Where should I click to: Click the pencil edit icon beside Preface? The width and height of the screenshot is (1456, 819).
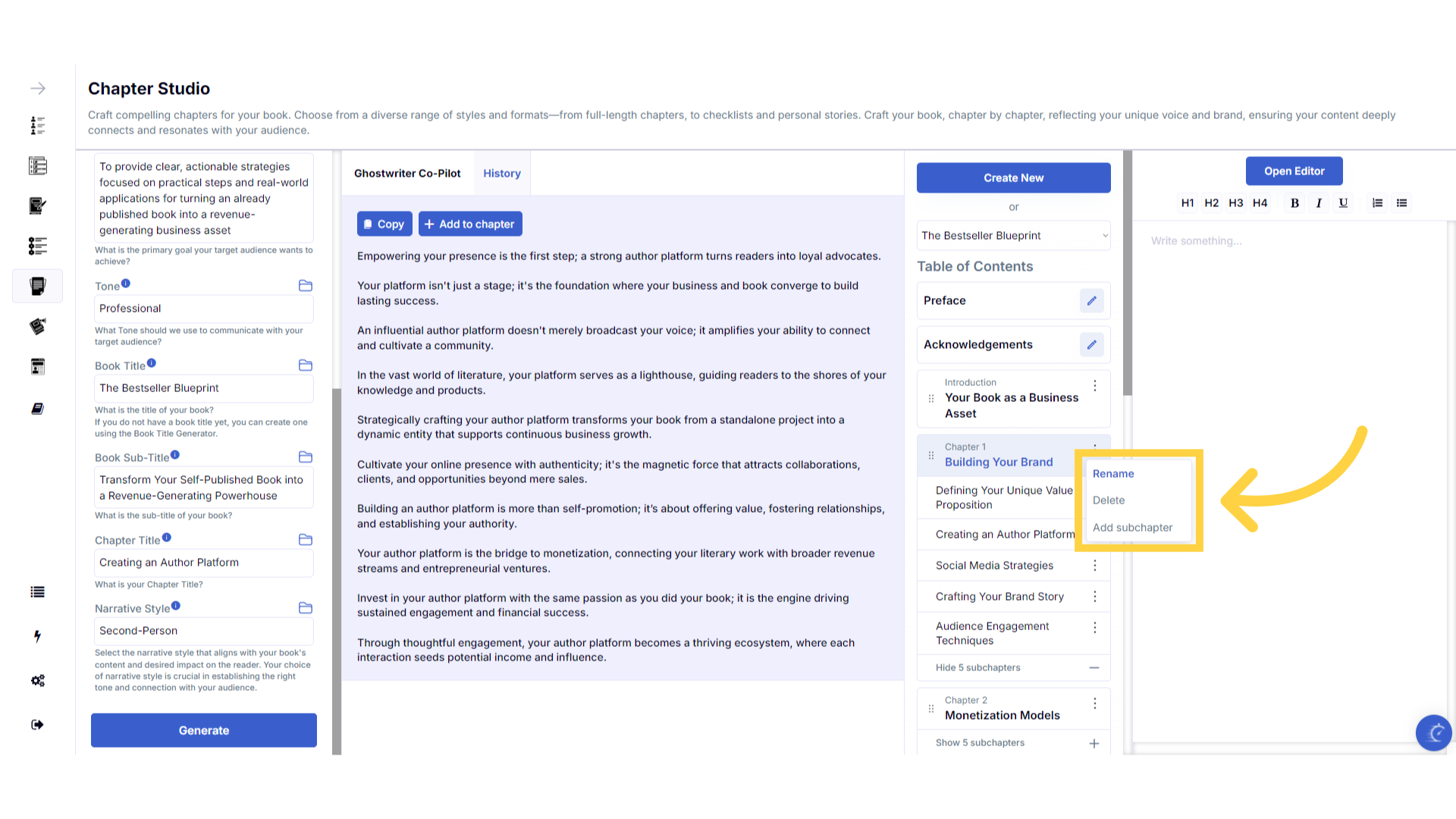coord(1091,301)
